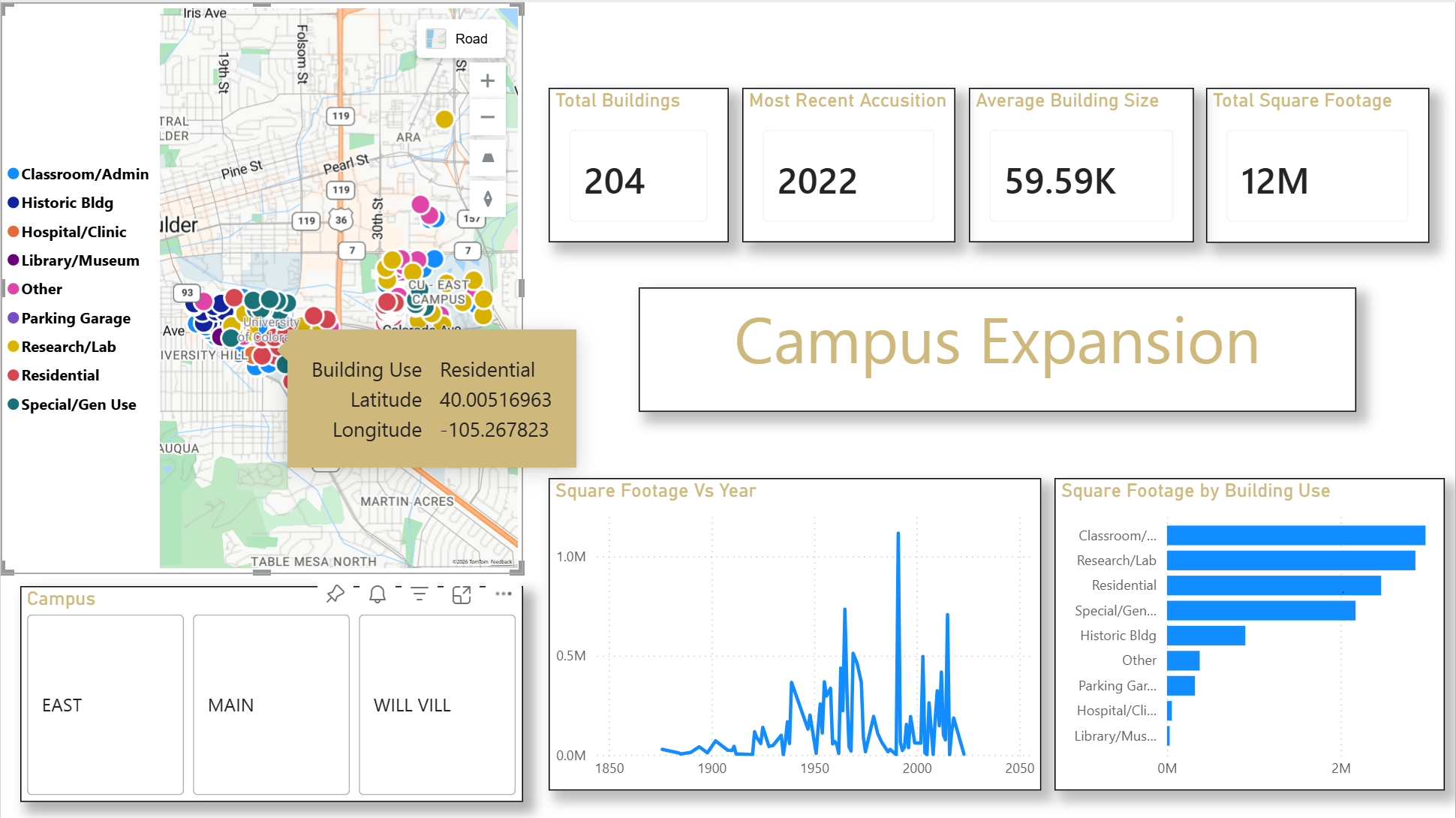Select the Historic Bldg bar
Viewport: 1456px width, 818px height.
(x=1205, y=636)
